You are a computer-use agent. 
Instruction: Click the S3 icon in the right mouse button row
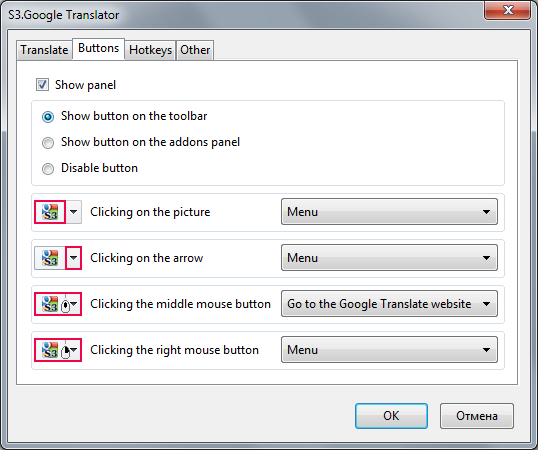click(x=50, y=350)
